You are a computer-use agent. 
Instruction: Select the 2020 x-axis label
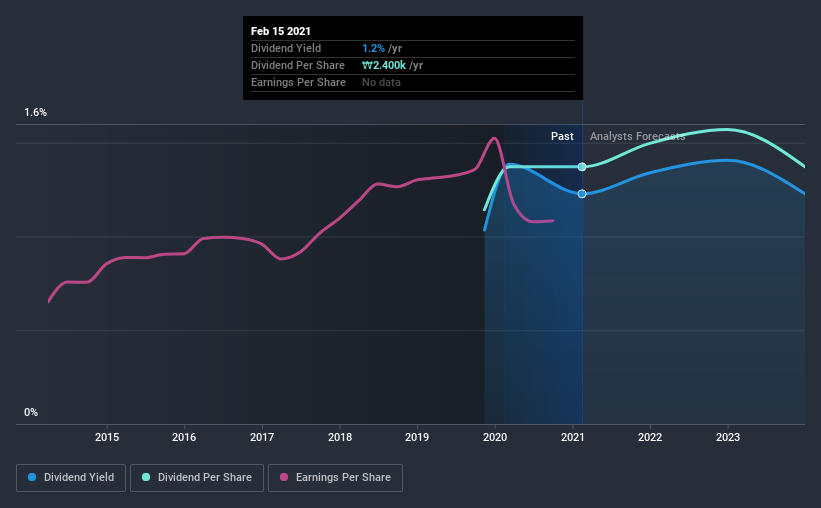495,437
